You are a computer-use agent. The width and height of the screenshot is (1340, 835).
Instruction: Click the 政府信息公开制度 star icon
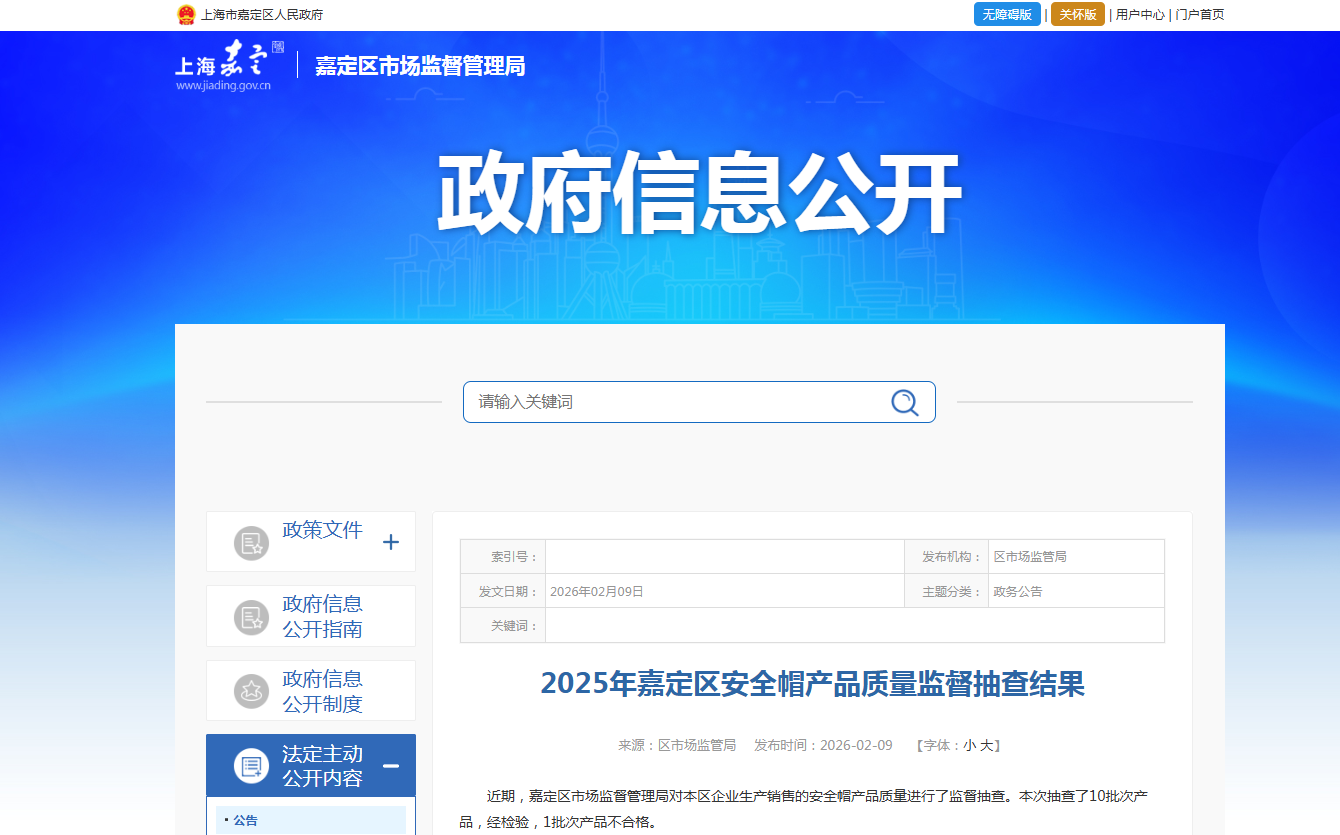(251, 691)
